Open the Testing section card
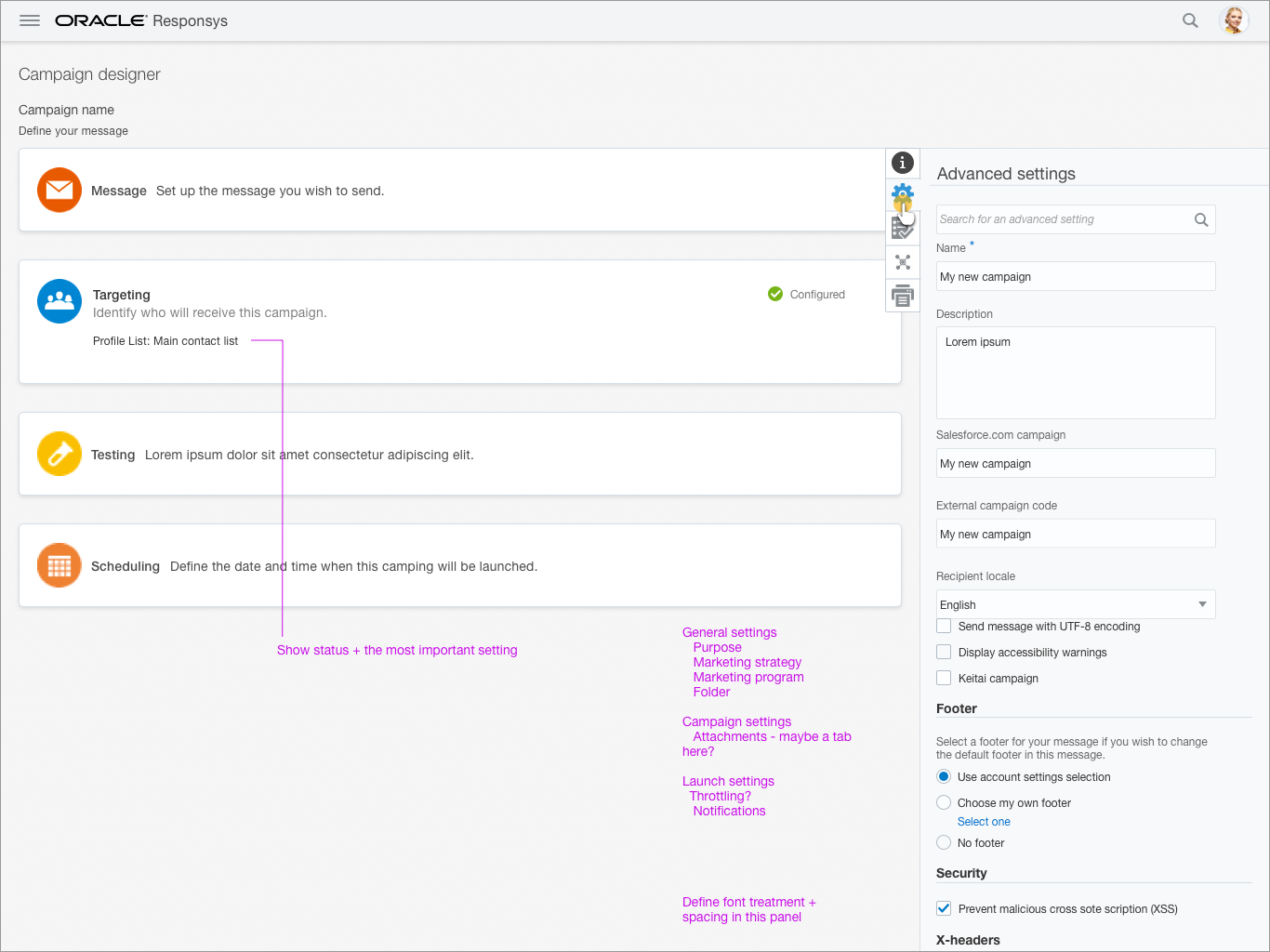The image size is (1270, 952). [x=460, y=454]
